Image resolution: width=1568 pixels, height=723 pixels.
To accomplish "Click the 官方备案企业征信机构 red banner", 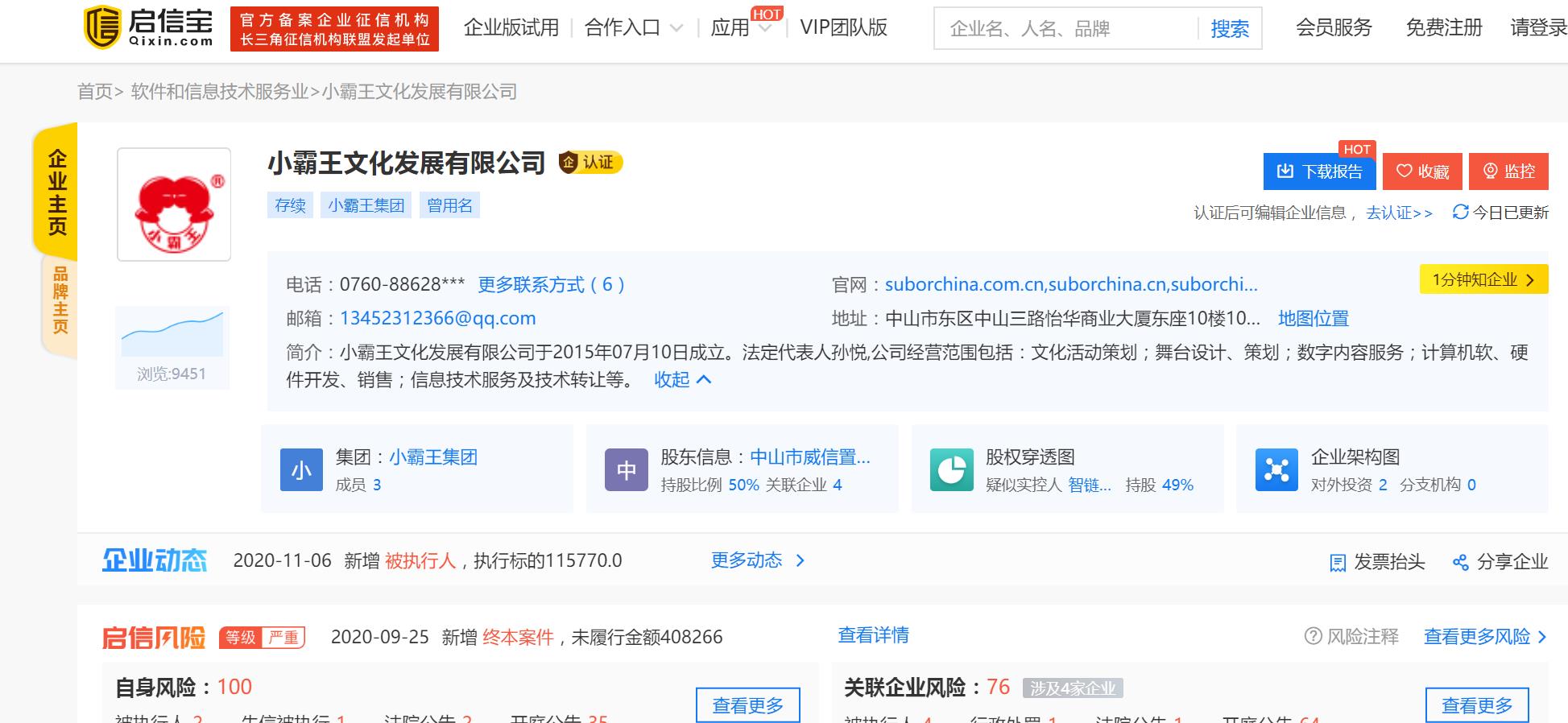I will click(x=334, y=29).
